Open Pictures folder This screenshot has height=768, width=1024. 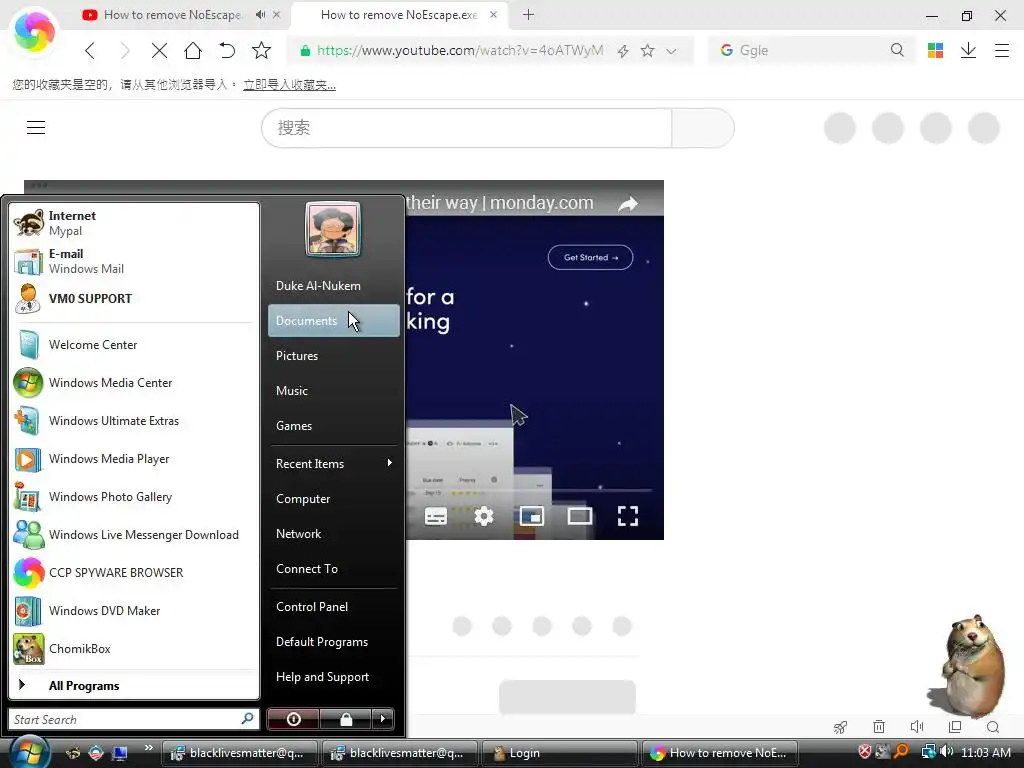click(333, 356)
